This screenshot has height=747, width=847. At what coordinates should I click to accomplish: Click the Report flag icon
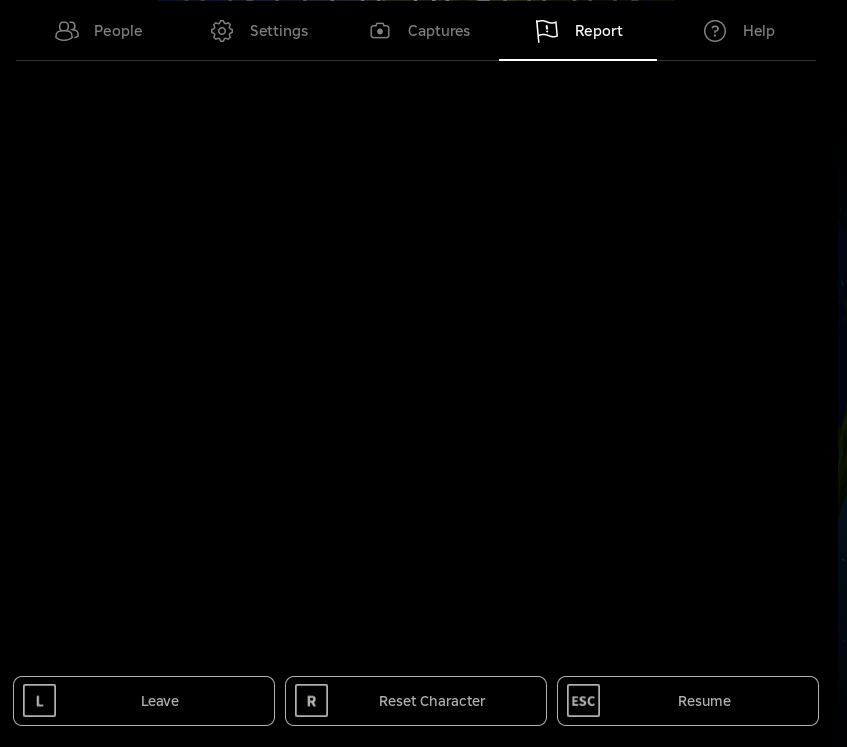tap(547, 31)
